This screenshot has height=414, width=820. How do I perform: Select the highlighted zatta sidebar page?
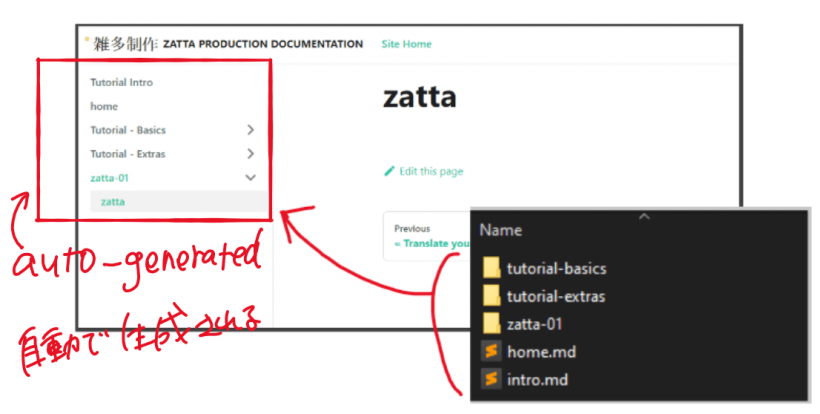(x=113, y=202)
